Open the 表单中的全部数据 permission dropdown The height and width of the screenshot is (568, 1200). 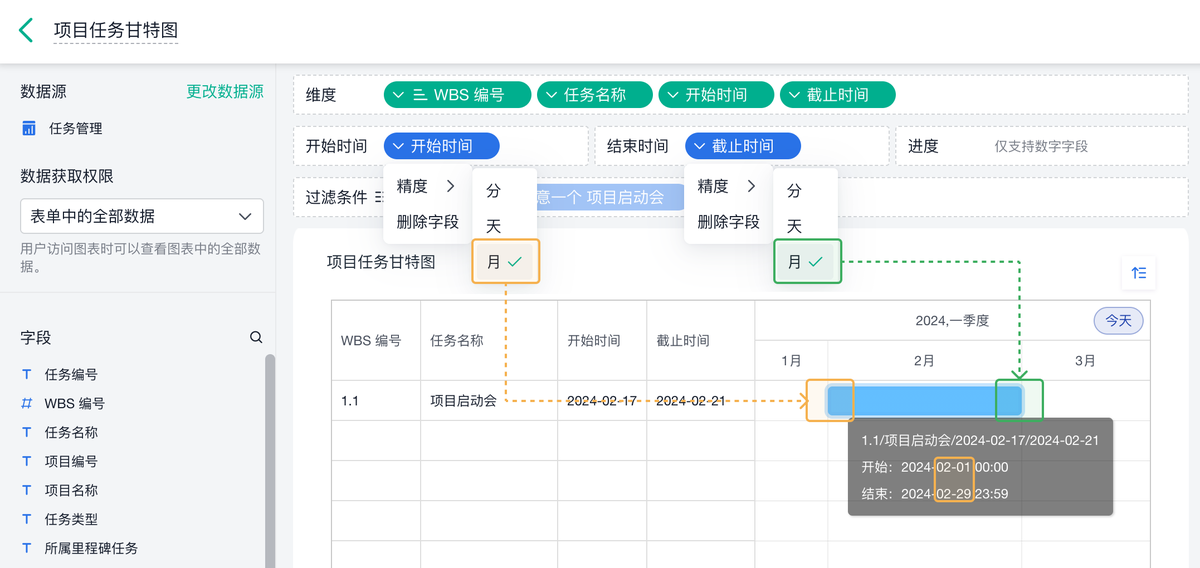142,216
